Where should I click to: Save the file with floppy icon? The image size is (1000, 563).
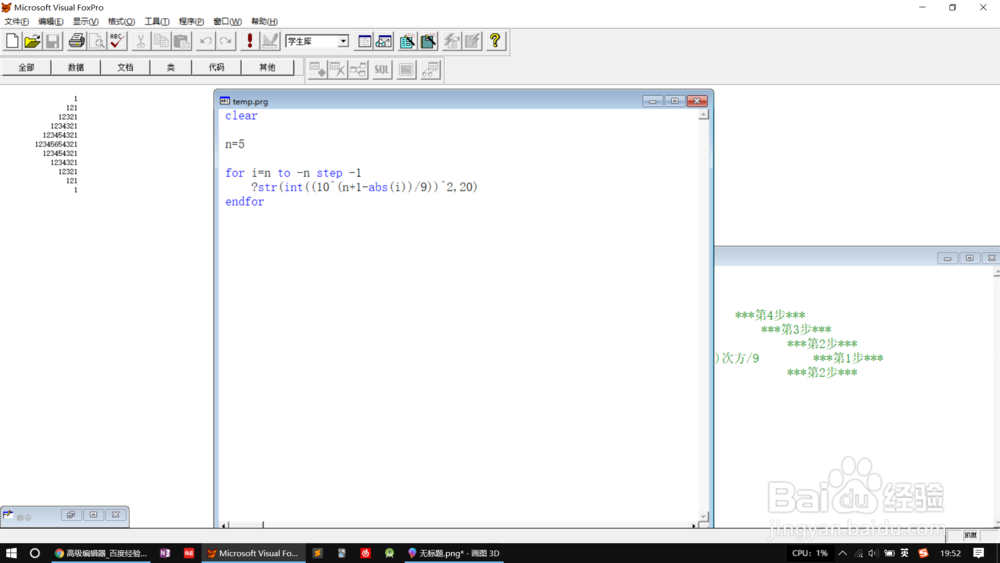pyautogui.click(x=52, y=41)
